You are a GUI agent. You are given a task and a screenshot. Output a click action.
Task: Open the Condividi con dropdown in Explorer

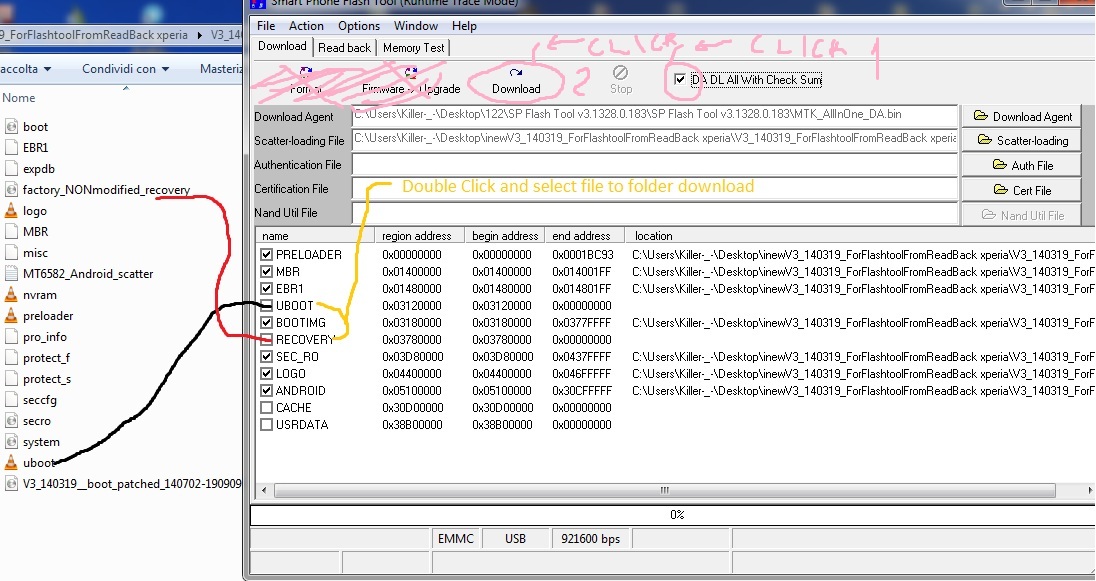coord(126,69)
